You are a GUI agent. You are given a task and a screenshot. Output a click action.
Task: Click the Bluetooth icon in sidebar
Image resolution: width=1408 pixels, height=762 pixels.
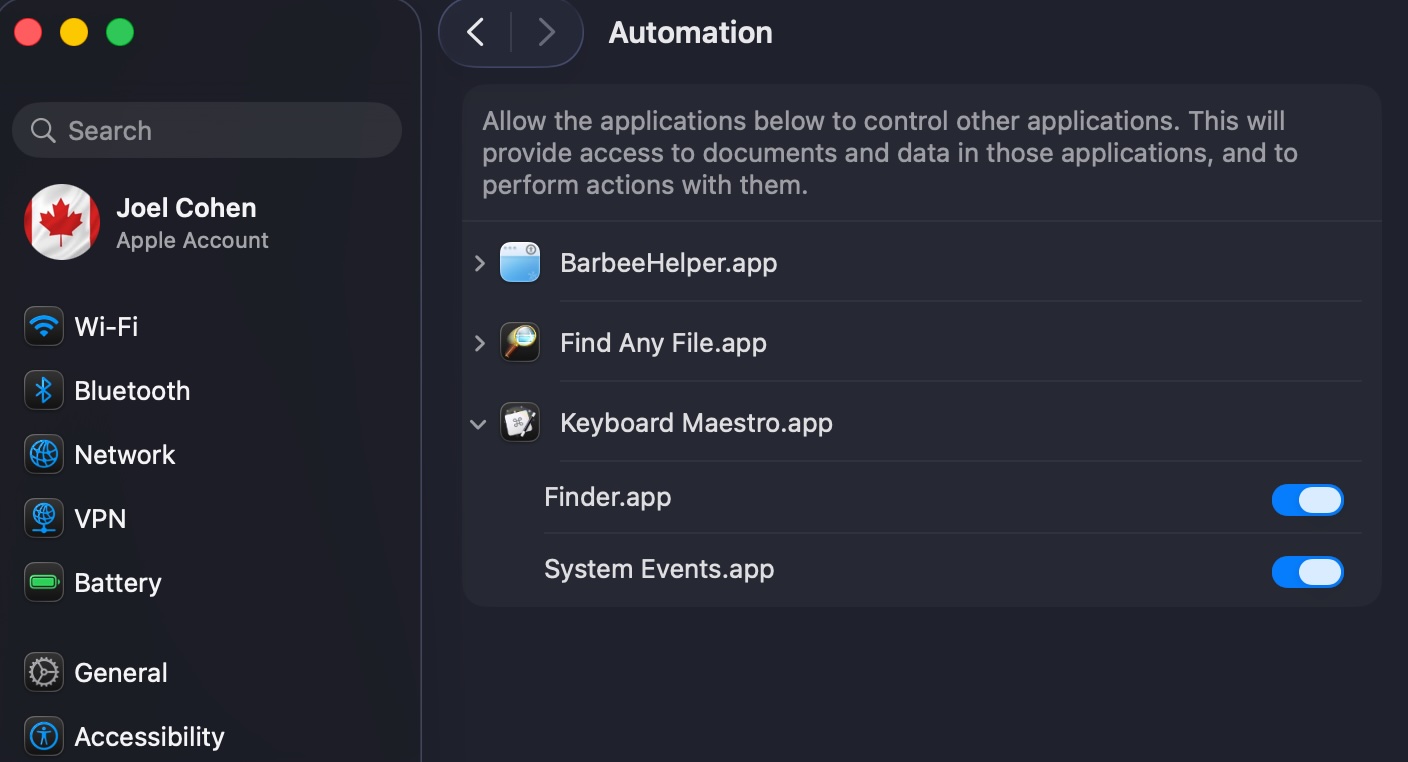(44, 390)
